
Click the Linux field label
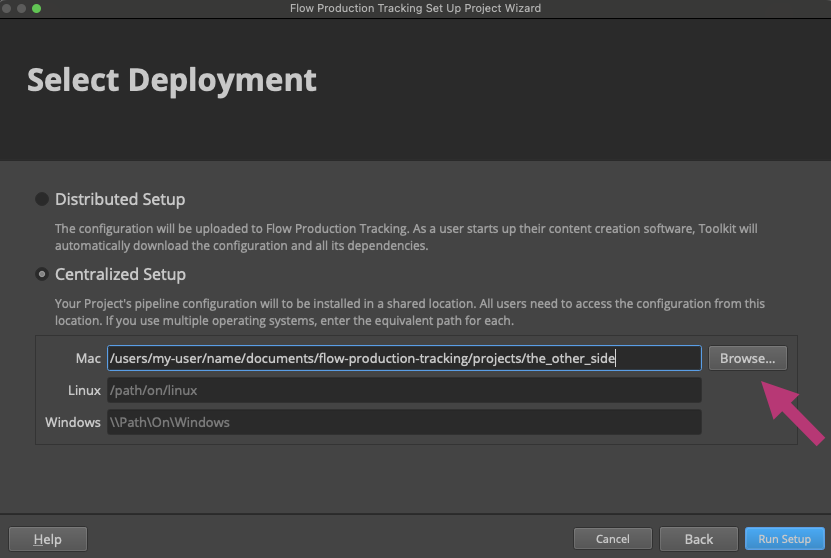click(x=84, y=390)
